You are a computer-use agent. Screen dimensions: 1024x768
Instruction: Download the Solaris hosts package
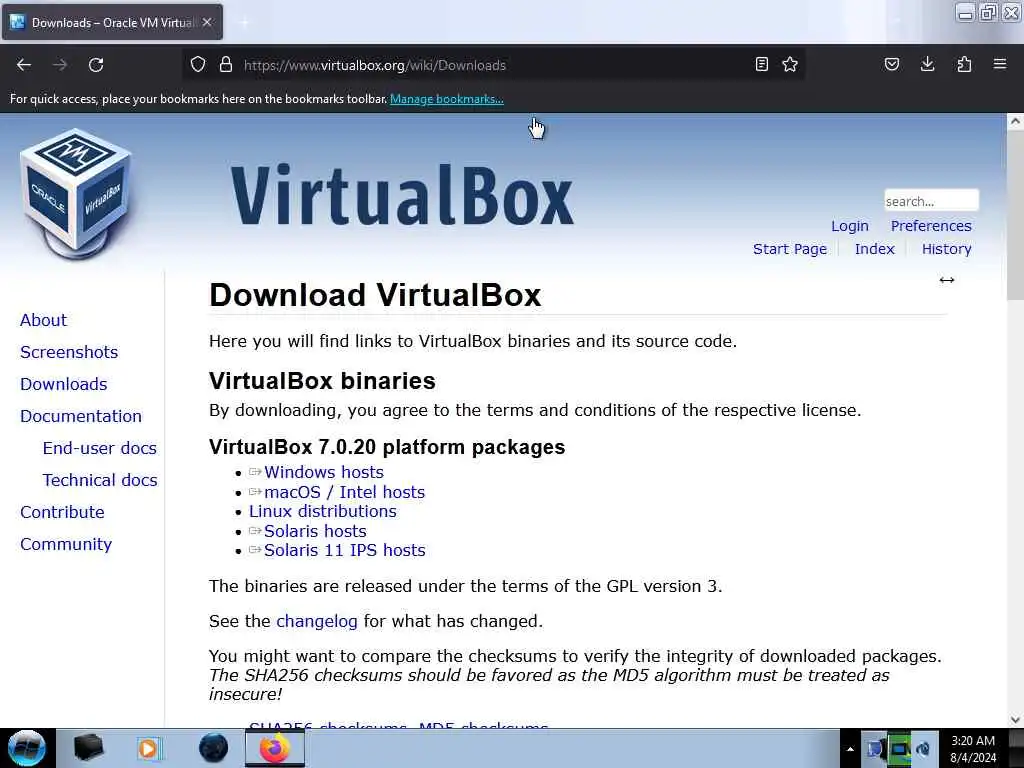[315, 531]
